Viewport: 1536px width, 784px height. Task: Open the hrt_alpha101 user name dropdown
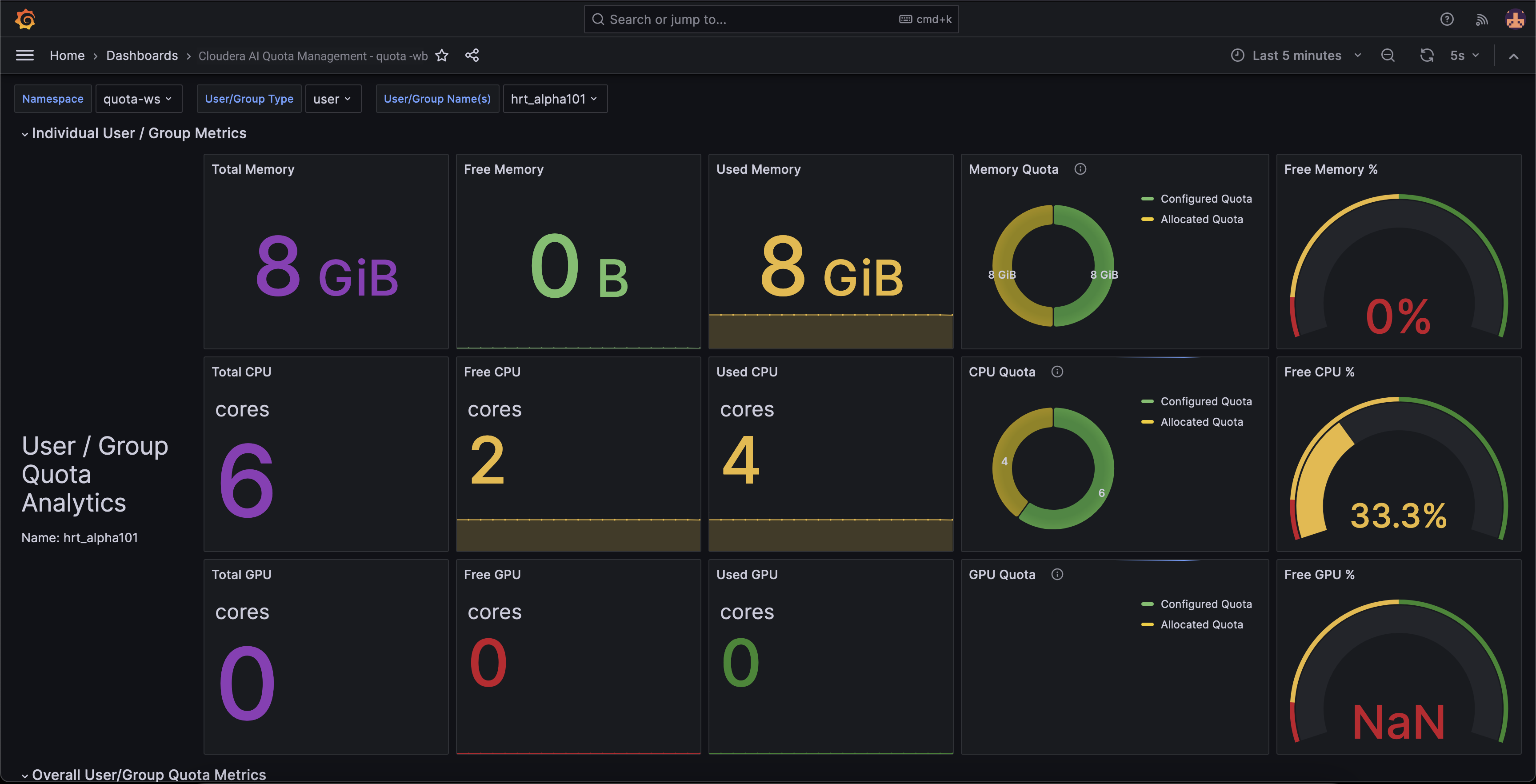[554, 99]
